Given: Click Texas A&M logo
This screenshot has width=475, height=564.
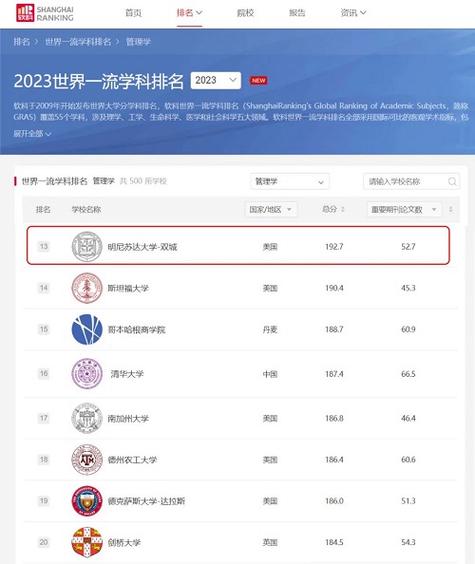Looking at the screenshot, I should 87,459.
